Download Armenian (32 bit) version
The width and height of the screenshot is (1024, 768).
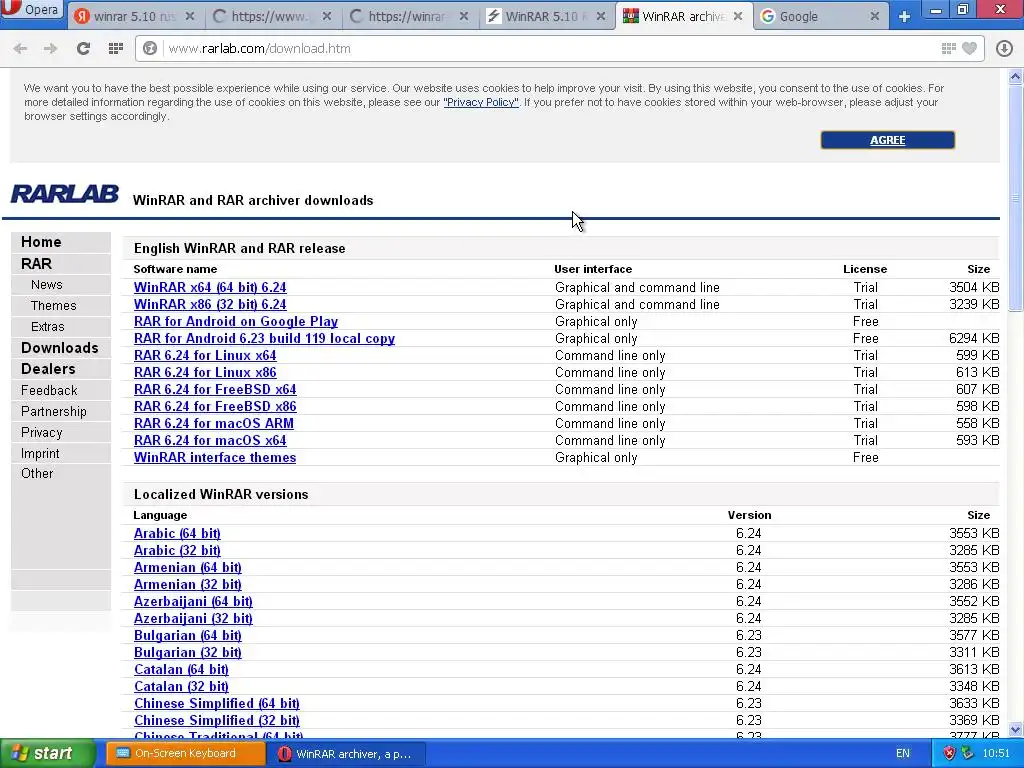pyautogui.click(x=187, y=584)
